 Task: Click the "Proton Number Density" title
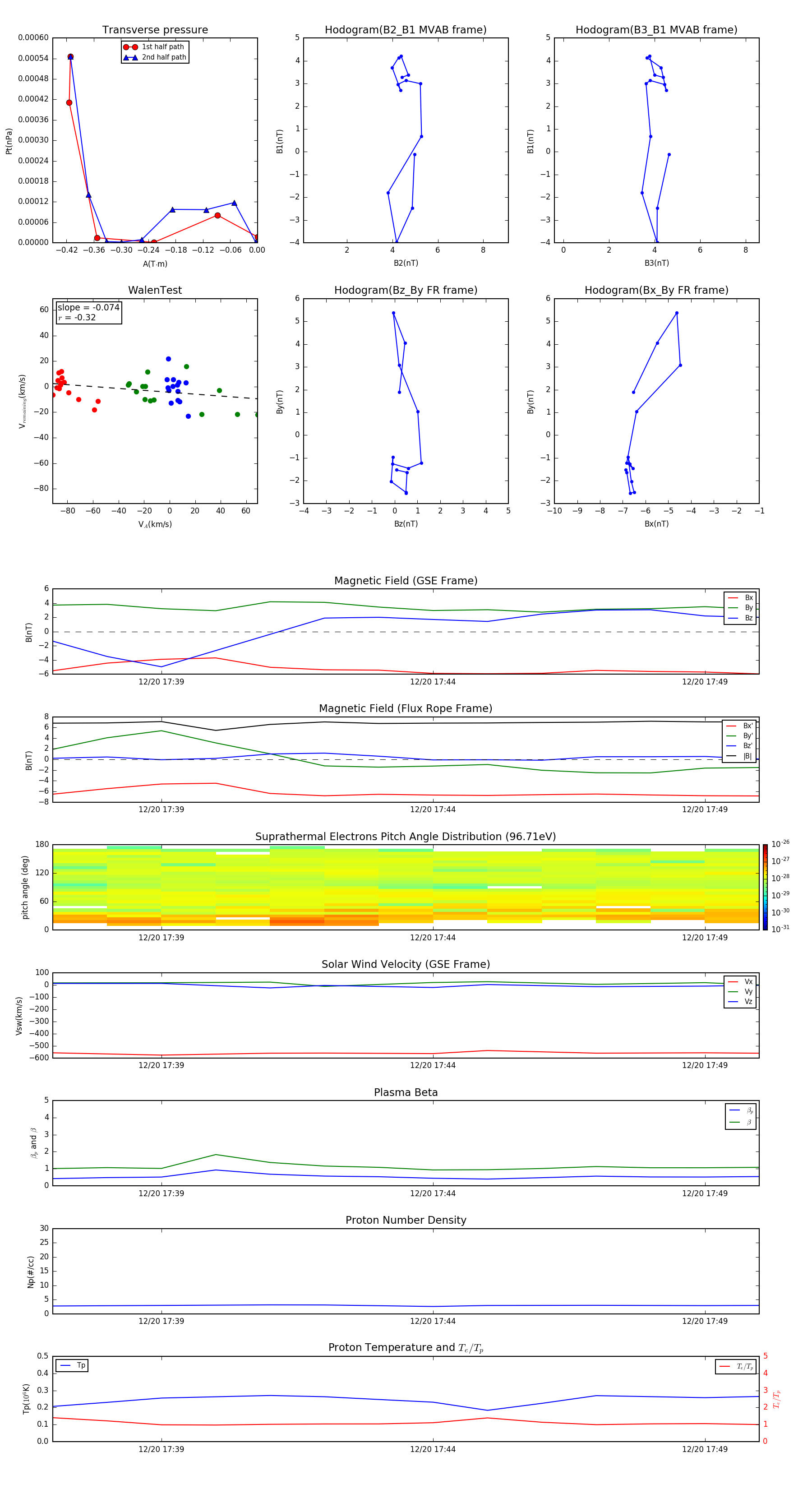(406, 1220)
